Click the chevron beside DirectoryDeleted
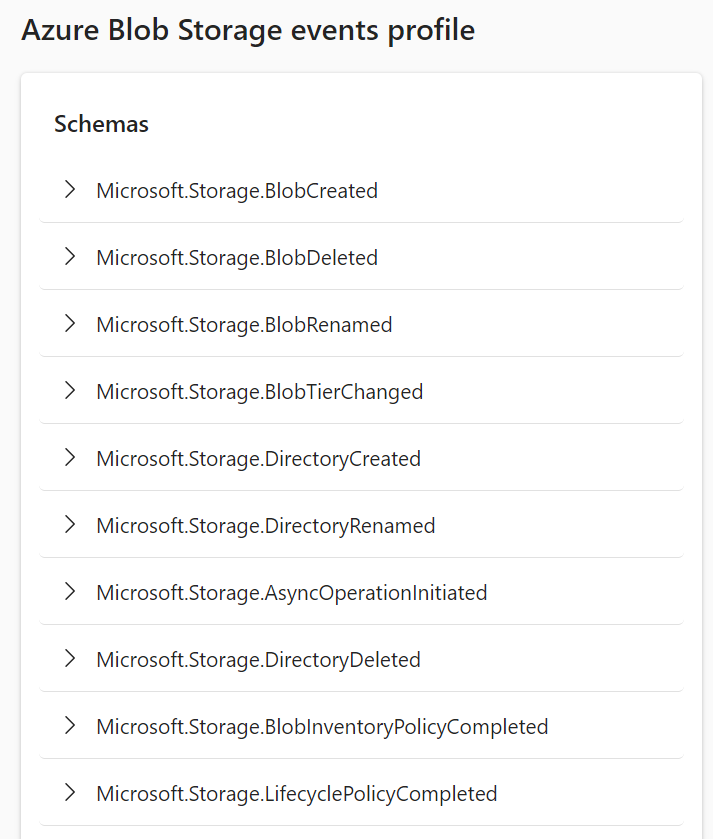The image size is (713, 839). coord(69,659)
